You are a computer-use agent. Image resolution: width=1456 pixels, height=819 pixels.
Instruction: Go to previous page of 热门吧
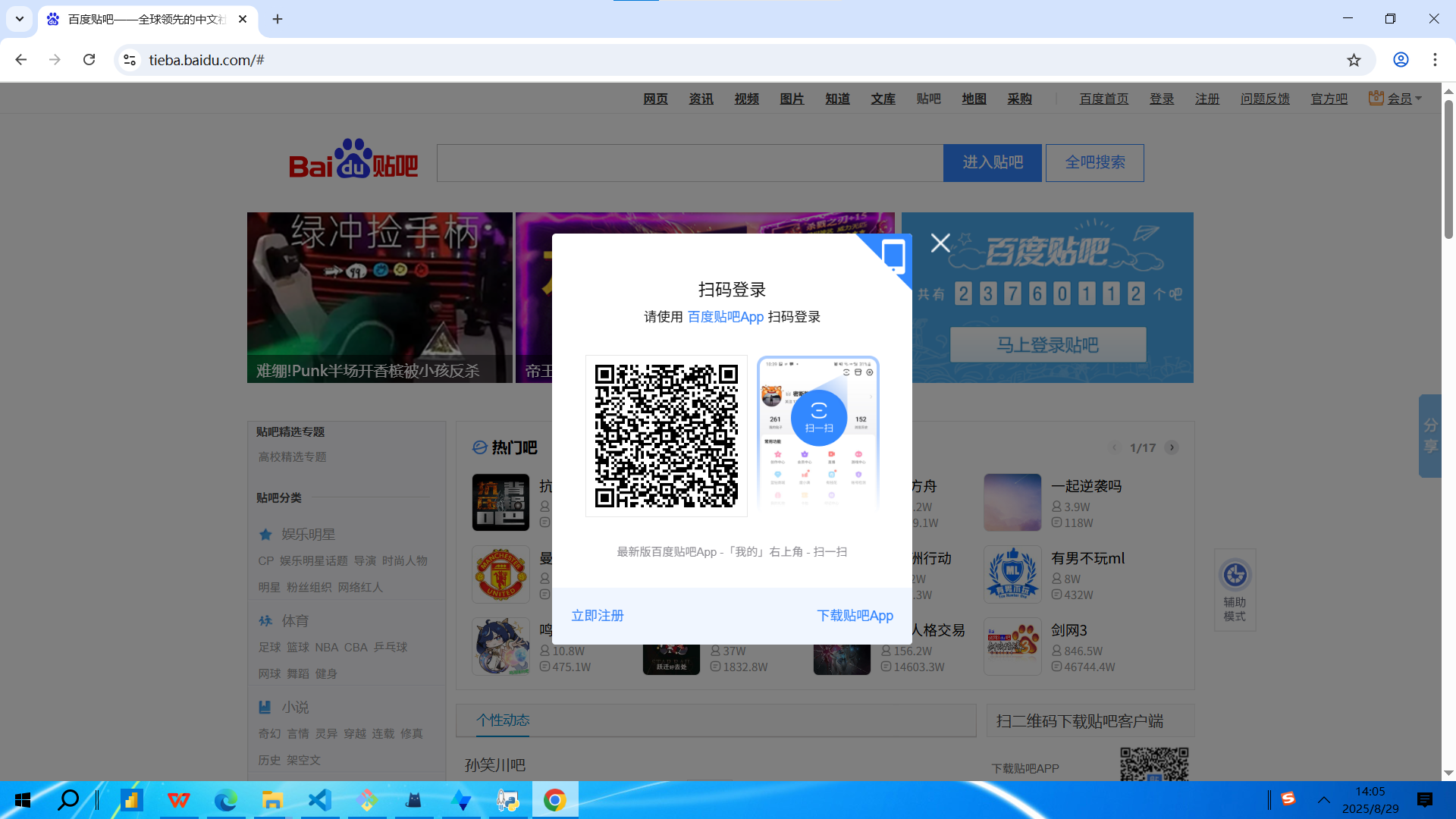coord(1114,447)
